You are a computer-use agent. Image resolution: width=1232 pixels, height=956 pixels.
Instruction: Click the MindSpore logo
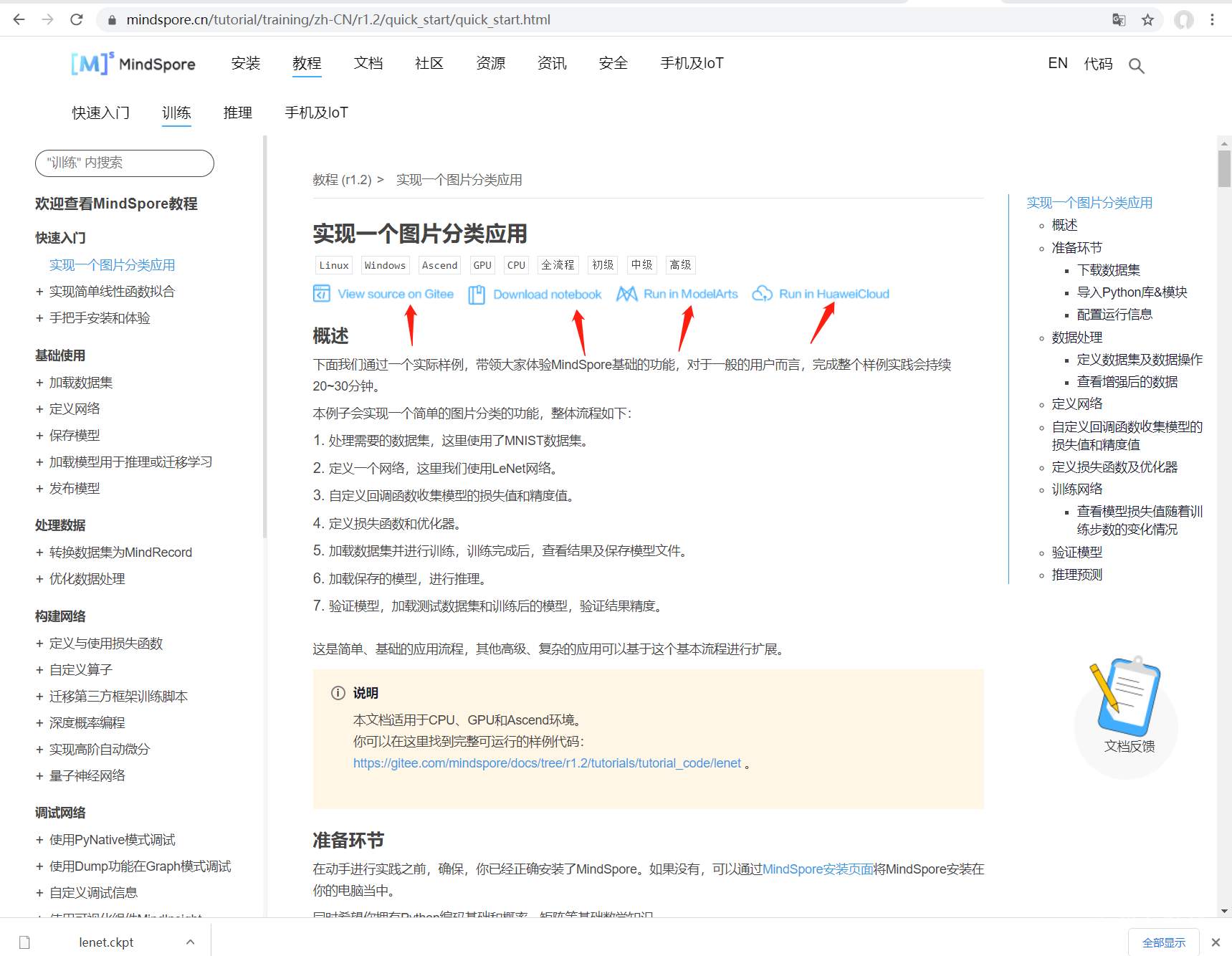tap(133, 64)
